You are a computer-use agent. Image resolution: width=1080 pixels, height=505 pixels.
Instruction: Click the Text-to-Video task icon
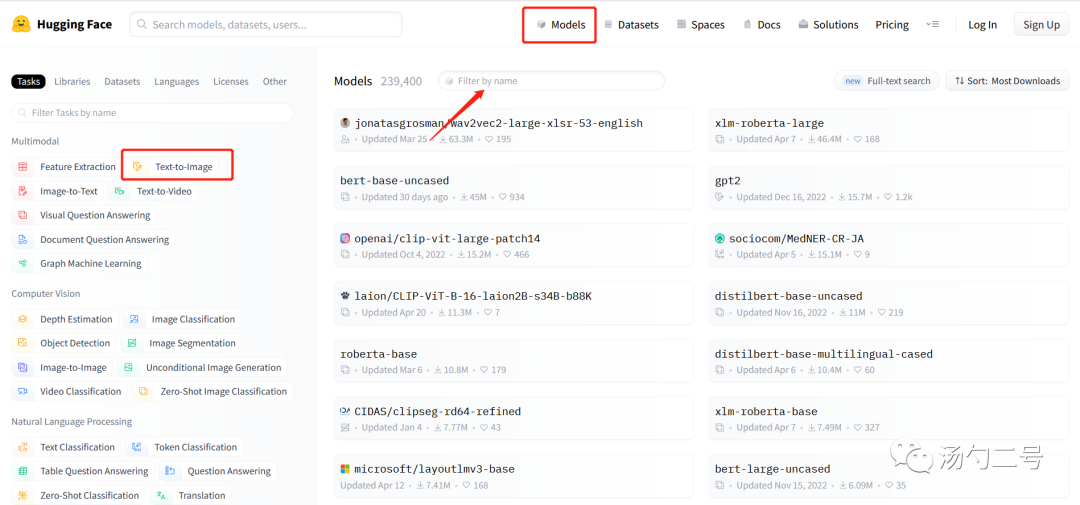coord(119,191)
